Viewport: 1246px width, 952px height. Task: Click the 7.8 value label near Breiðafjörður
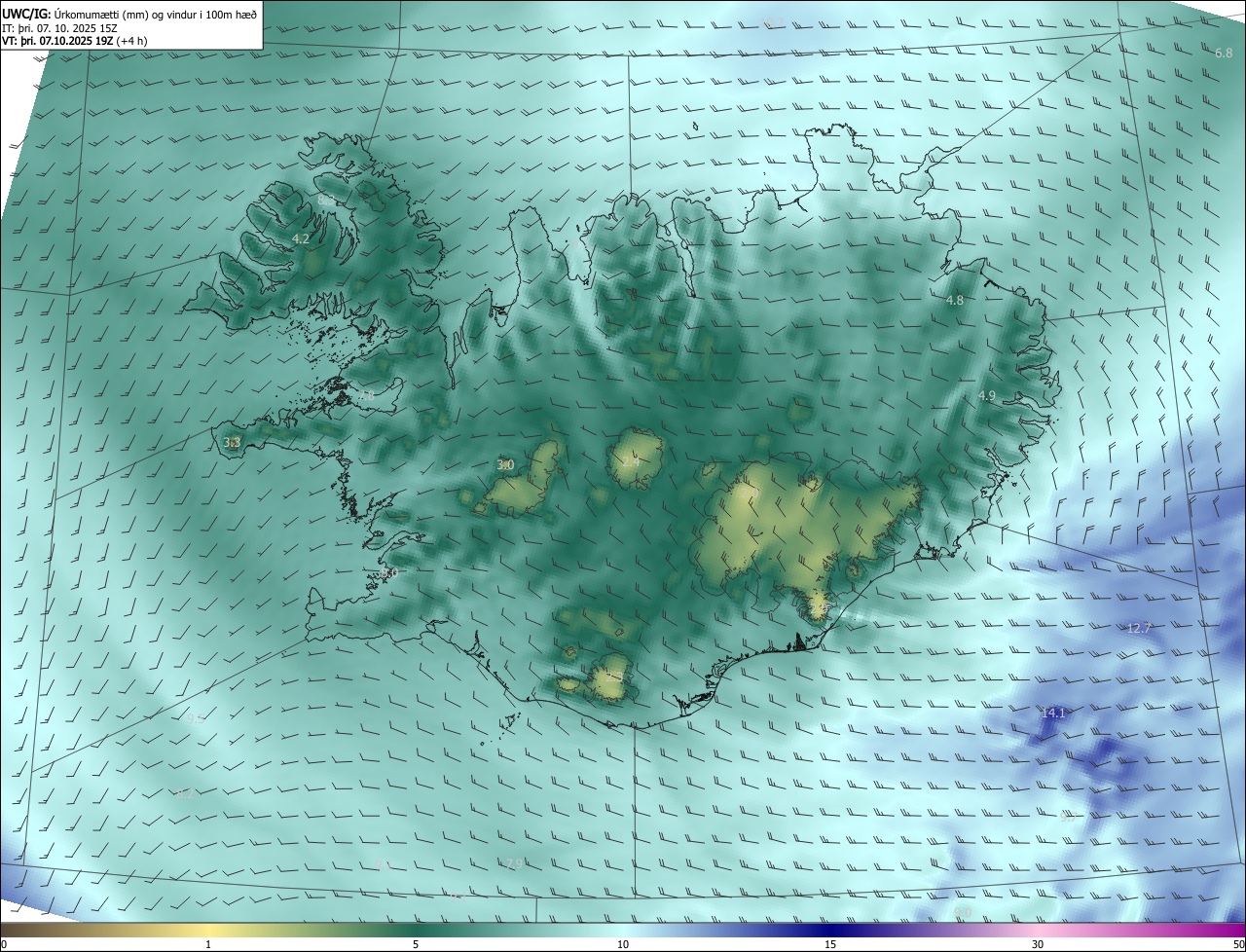click(x=365, y=395)
